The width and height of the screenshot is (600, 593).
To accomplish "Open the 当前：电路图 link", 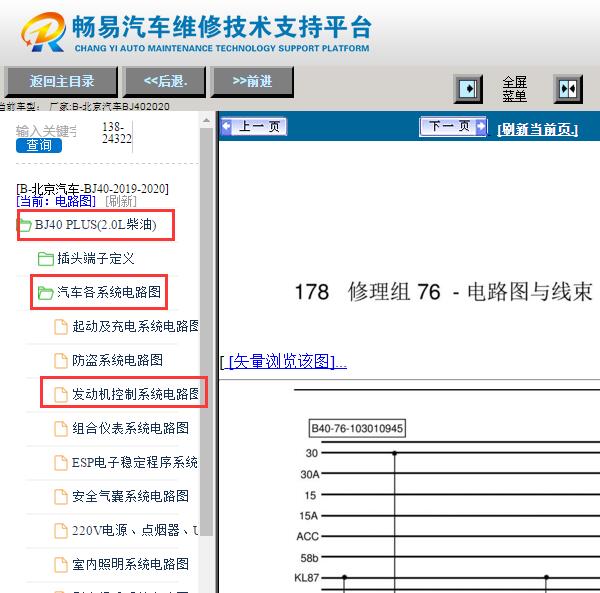I will [x=56, y=201].
